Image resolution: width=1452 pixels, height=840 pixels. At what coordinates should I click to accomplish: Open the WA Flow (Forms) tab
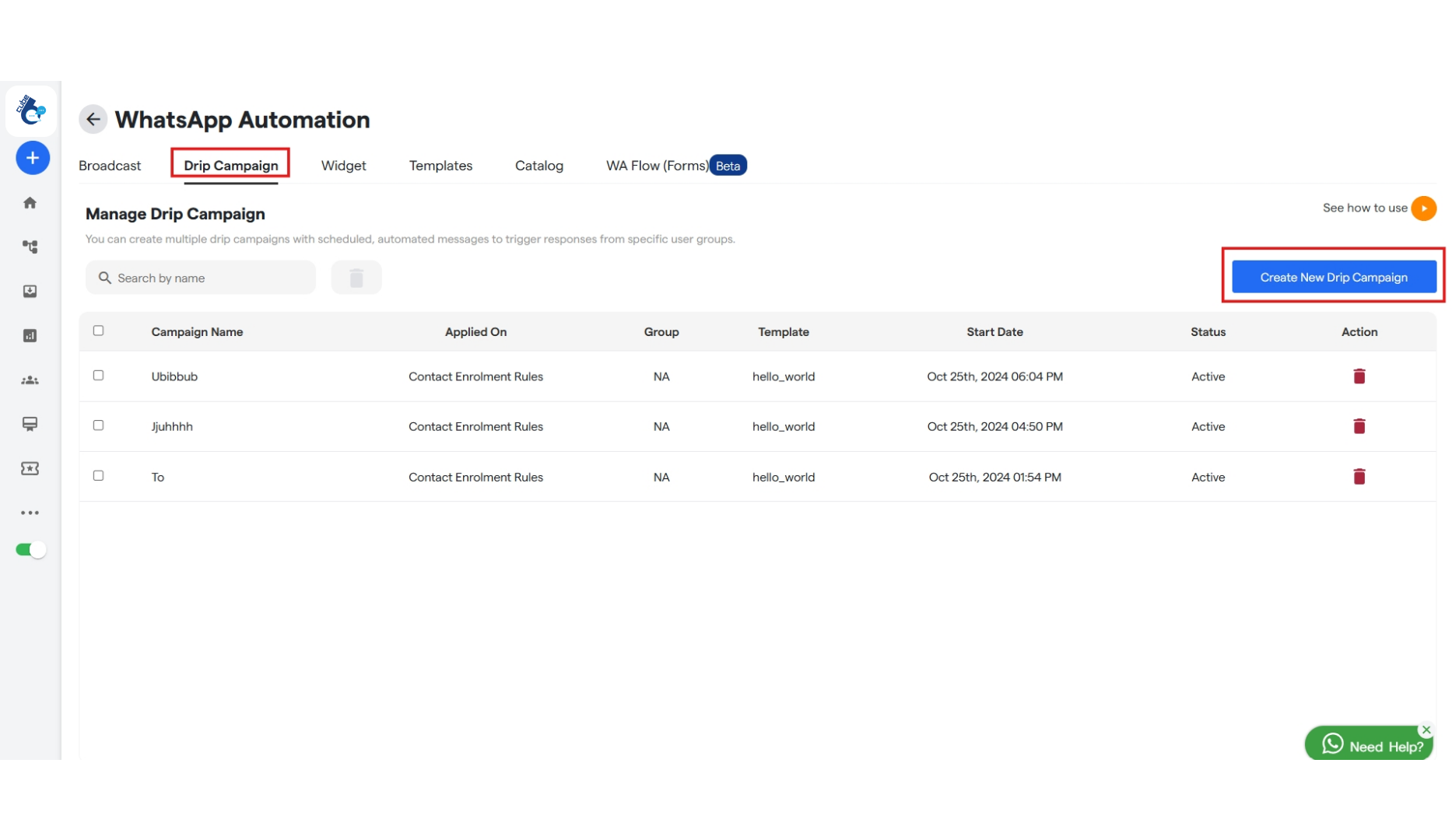point(658,166)
